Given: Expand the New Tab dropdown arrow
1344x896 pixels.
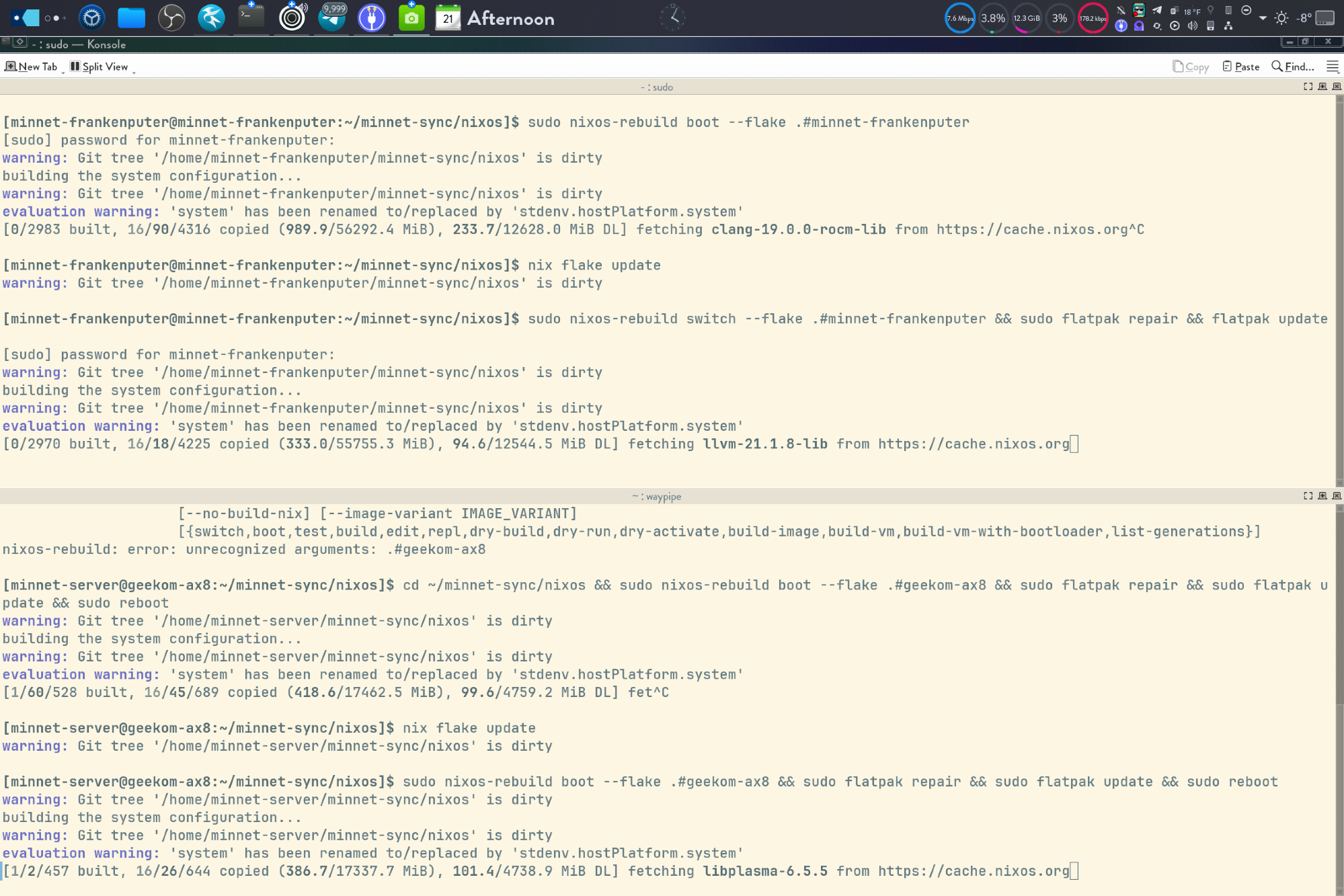Looking at the screenshot, I should click(63, 71).
